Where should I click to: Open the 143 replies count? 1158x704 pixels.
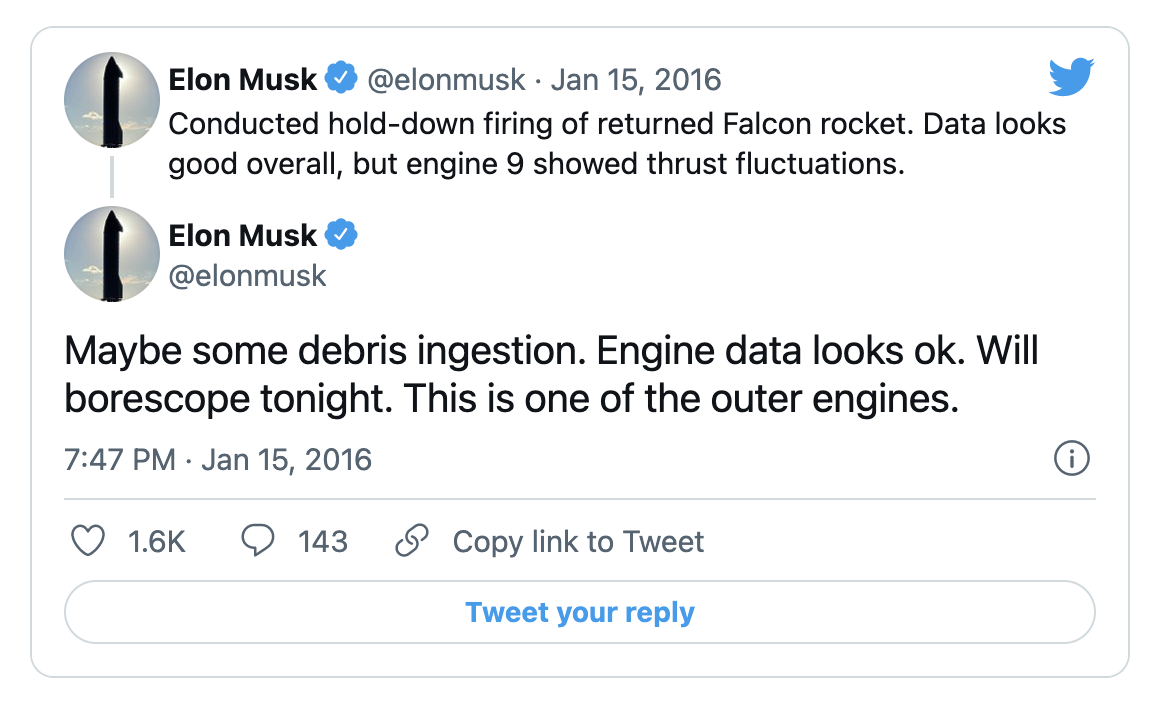coord(325,541)
